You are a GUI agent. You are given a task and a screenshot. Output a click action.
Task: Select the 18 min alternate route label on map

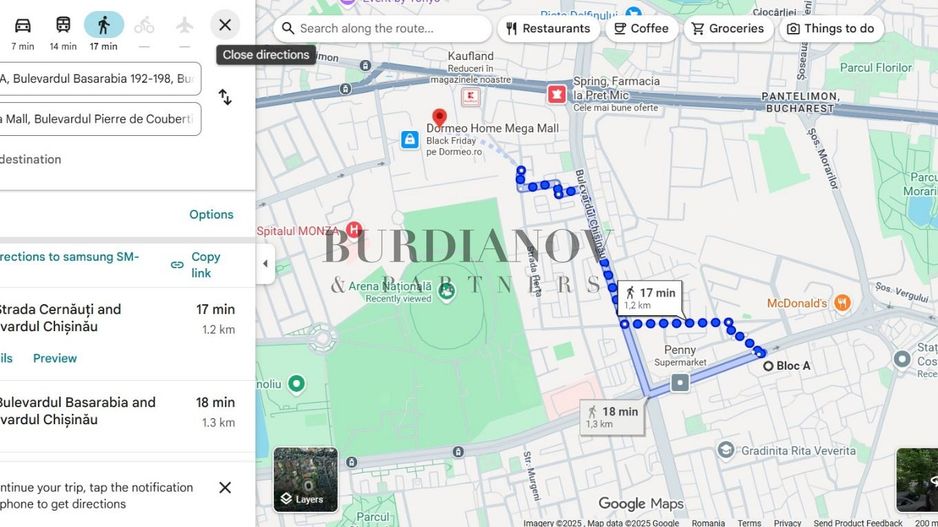click(613, 416)
